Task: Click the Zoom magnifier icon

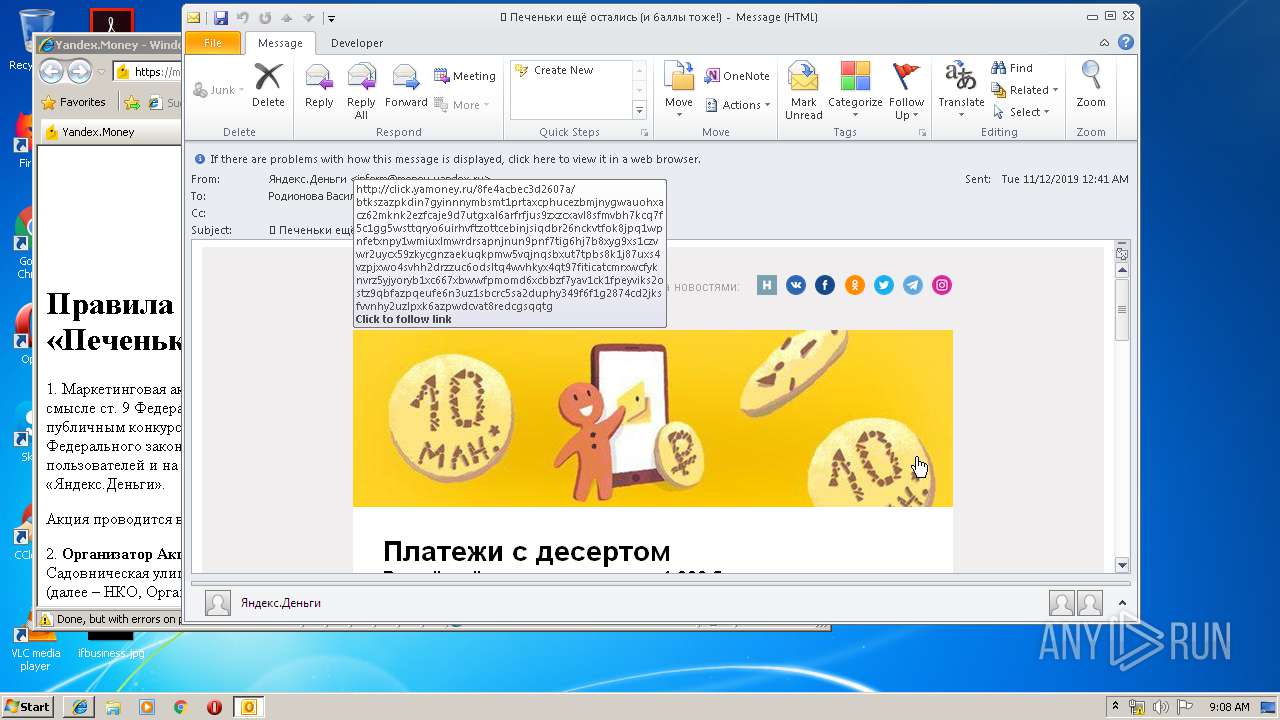Action: (1091, 85)
